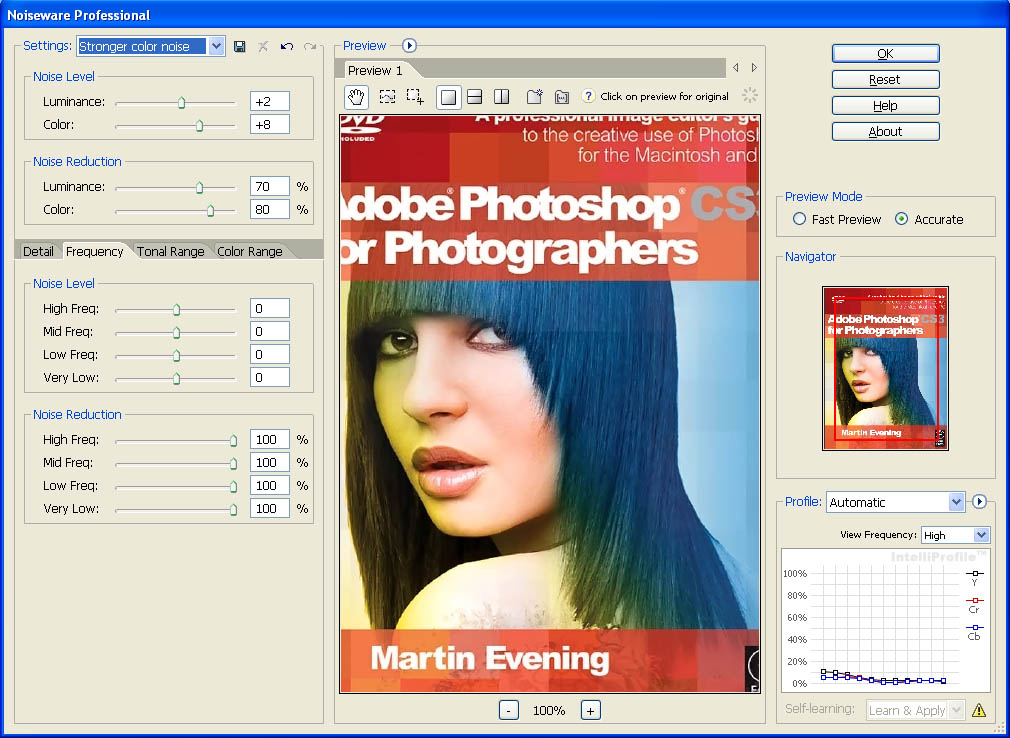Screen dimensions: 1010x738
Task: Open the Settings preset dropdown
Action: coord(217,46)
